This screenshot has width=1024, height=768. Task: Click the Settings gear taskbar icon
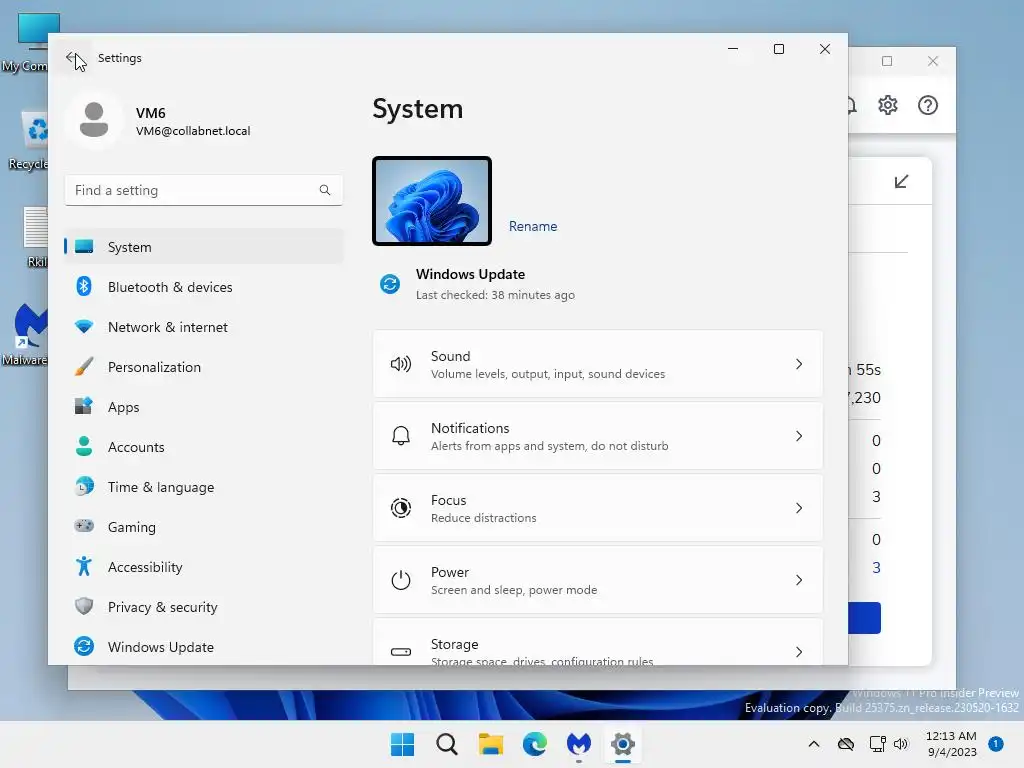point(623,744)
